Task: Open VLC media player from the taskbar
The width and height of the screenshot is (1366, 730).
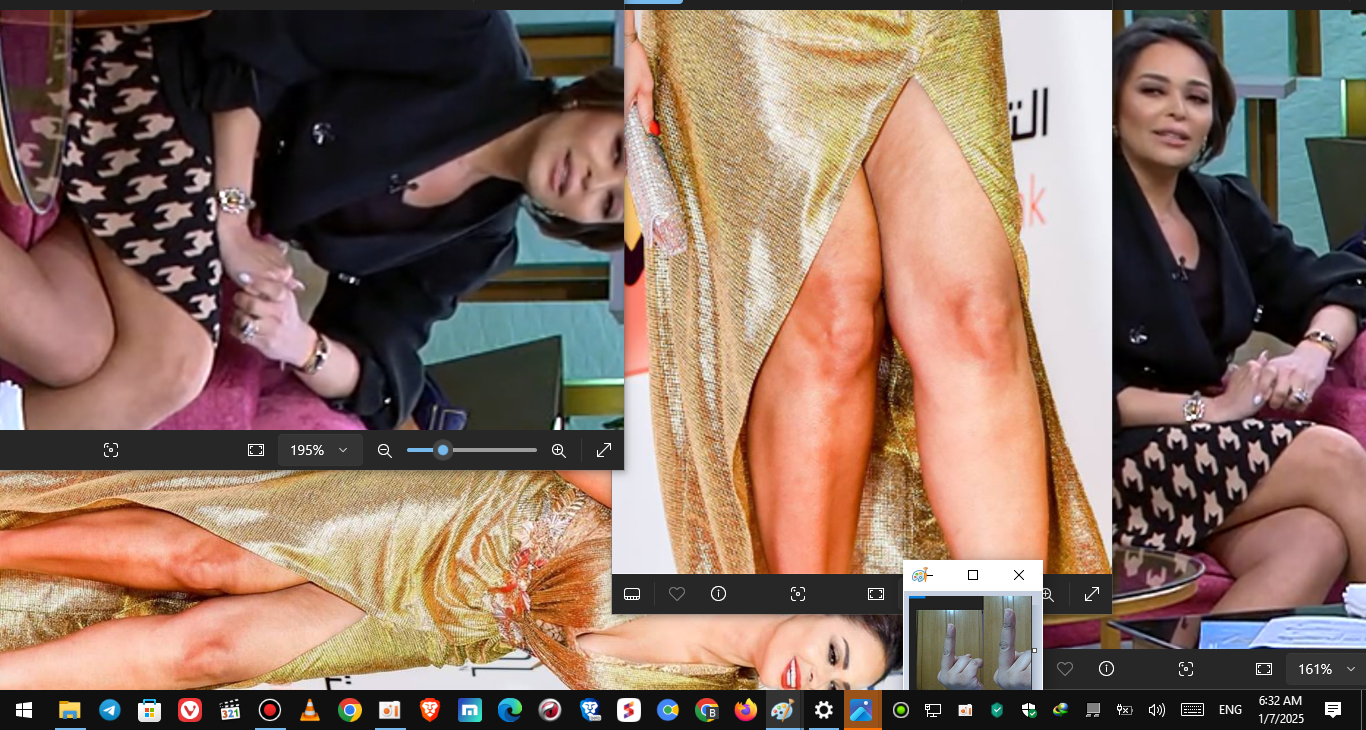Action: tap(310, 710)
